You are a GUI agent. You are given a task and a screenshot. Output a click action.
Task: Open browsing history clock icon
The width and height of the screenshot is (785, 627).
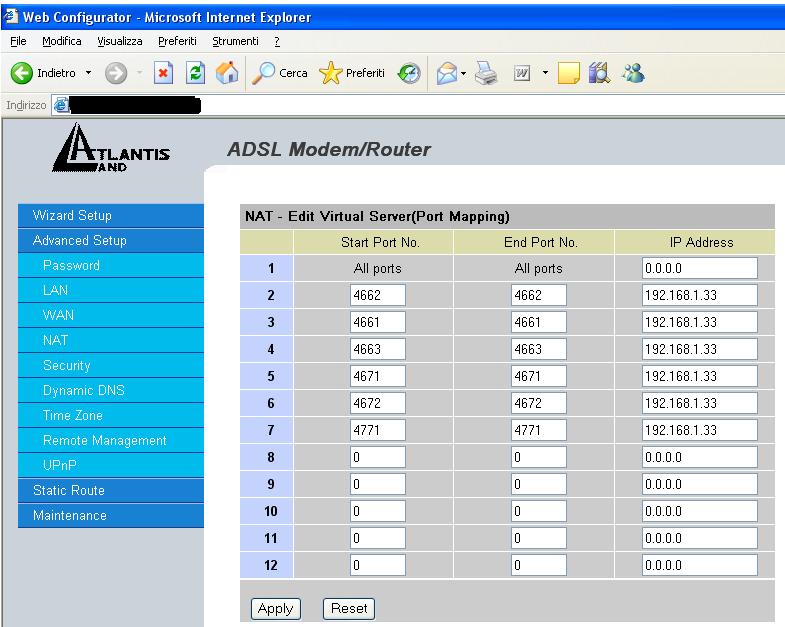click(409, 74)
